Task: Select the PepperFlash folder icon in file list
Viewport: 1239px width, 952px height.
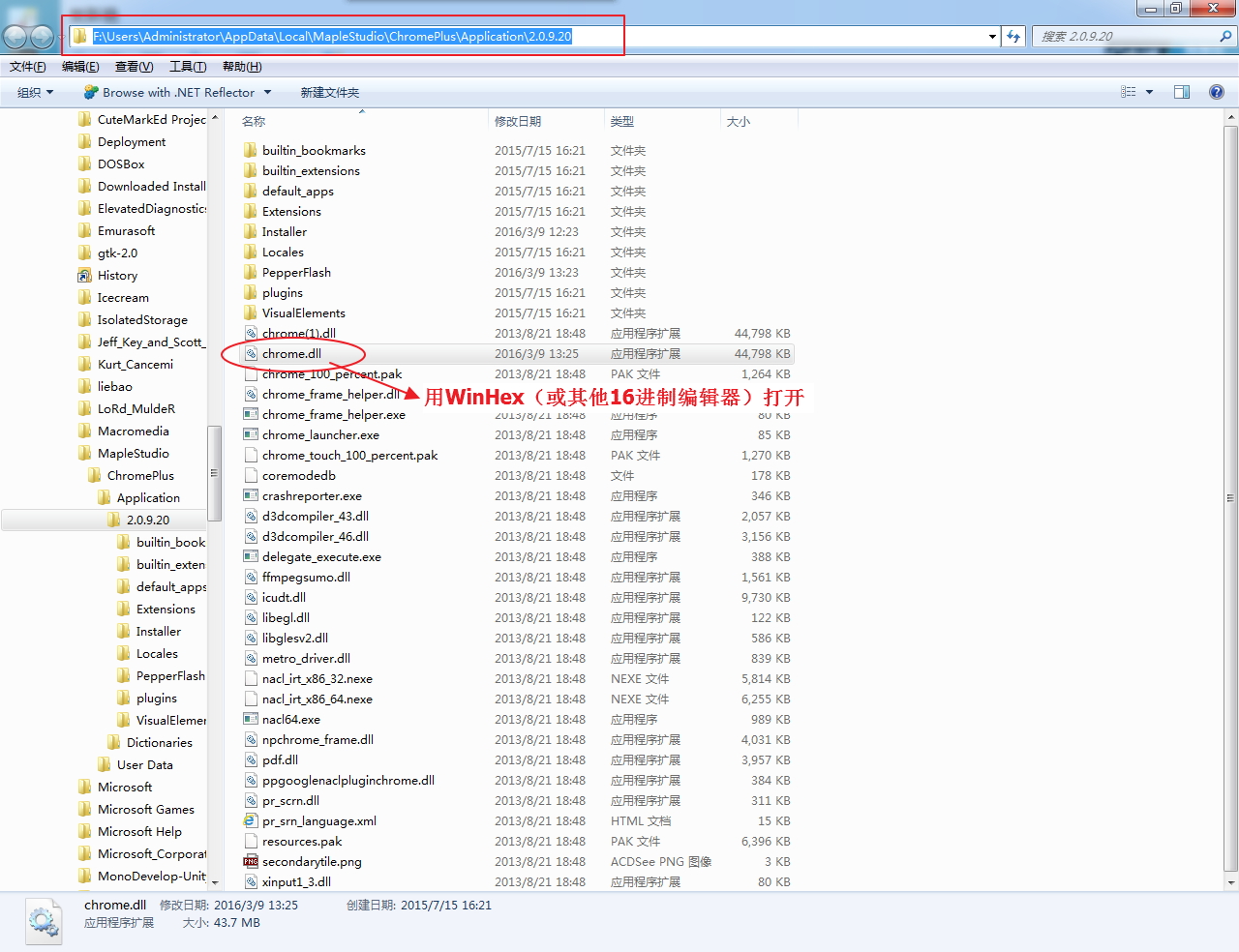Action: click(x=251, y=273)
